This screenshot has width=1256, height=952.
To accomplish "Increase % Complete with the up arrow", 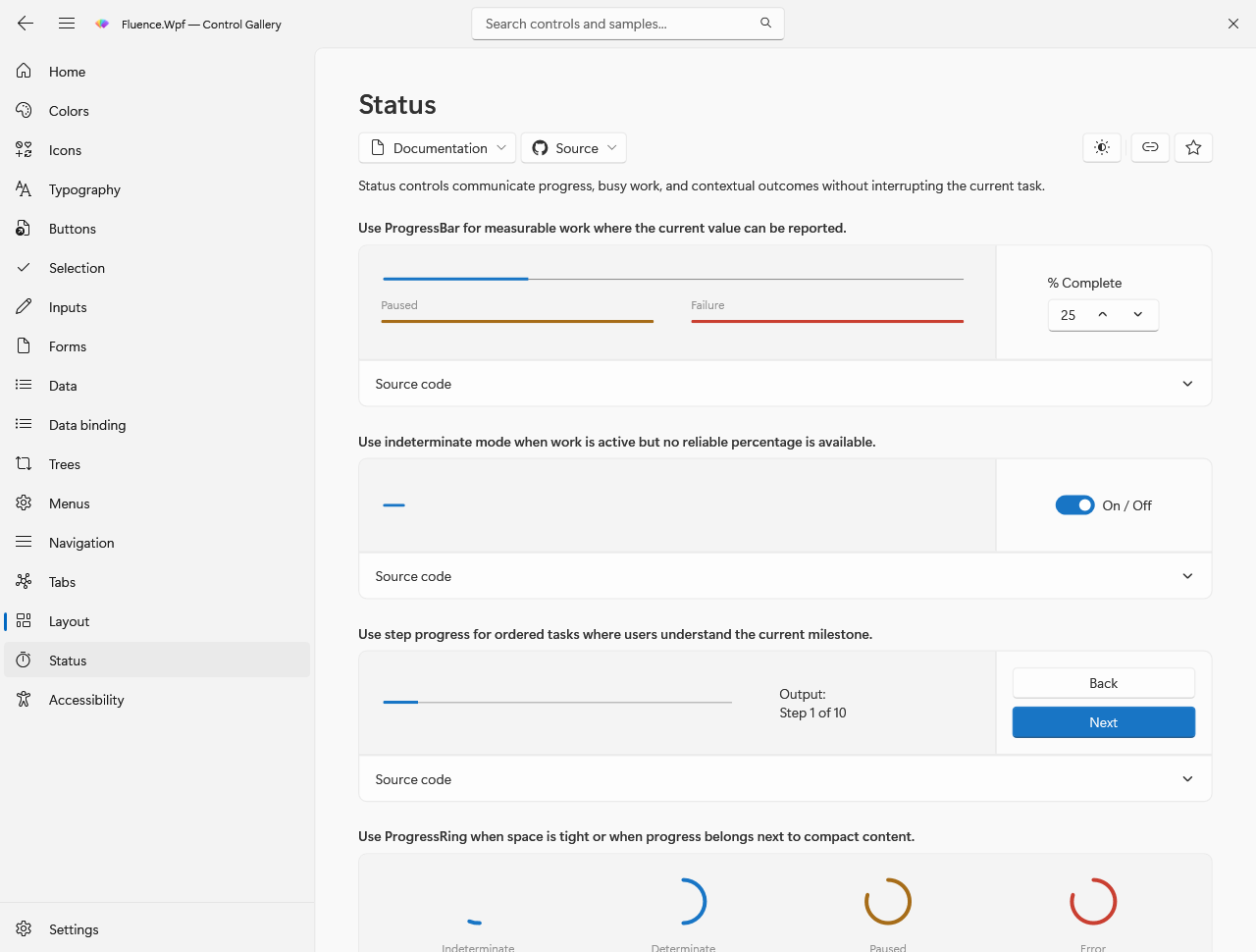I will pyautogui.click(x=1103, y=315).
